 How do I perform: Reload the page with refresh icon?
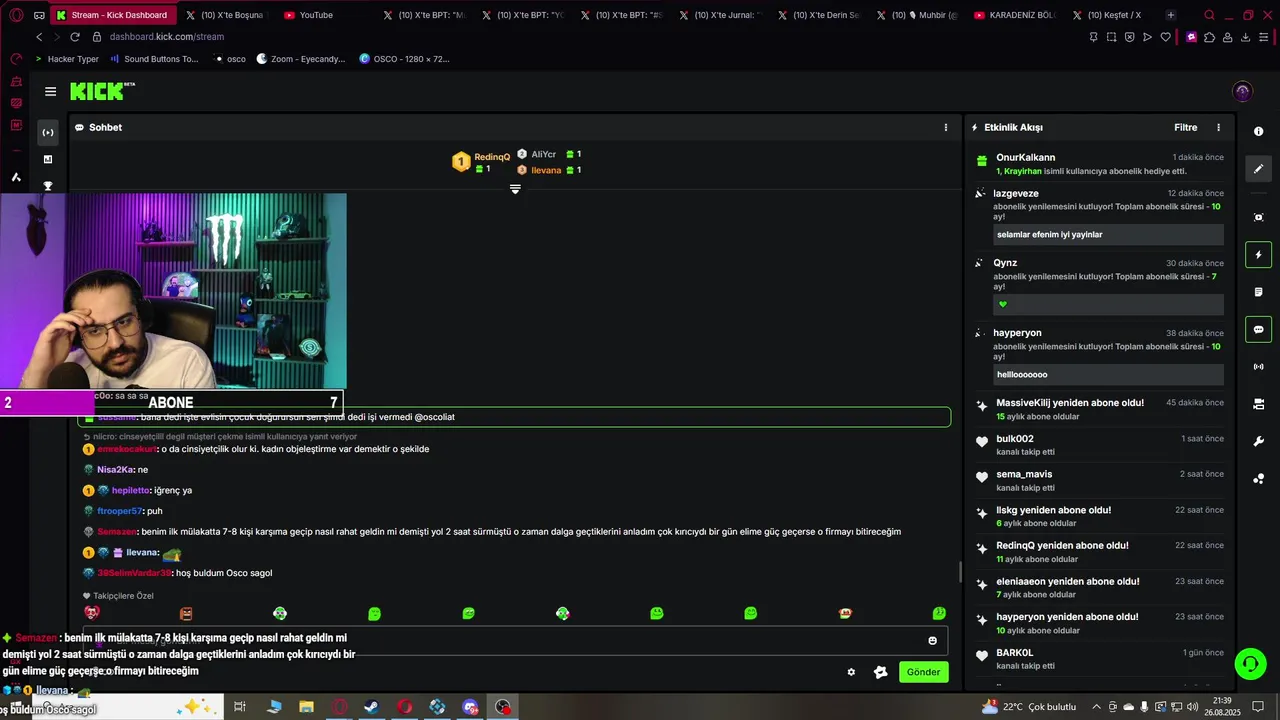pos(74,37)
